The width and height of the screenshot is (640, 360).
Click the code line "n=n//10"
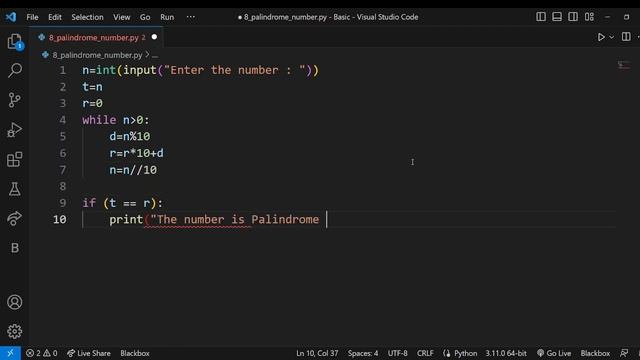coord(133,170)
